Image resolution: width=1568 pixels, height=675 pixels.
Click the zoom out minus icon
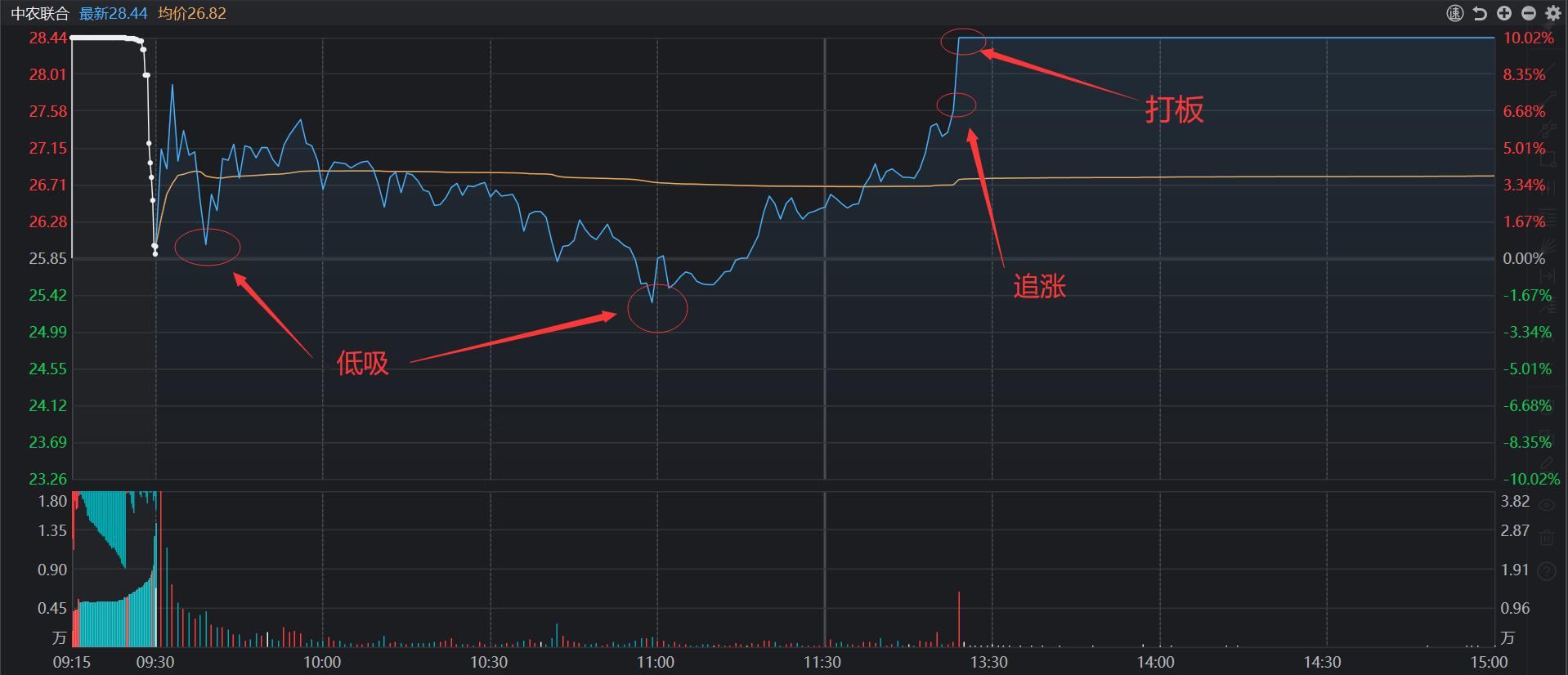click(1529, 13)
